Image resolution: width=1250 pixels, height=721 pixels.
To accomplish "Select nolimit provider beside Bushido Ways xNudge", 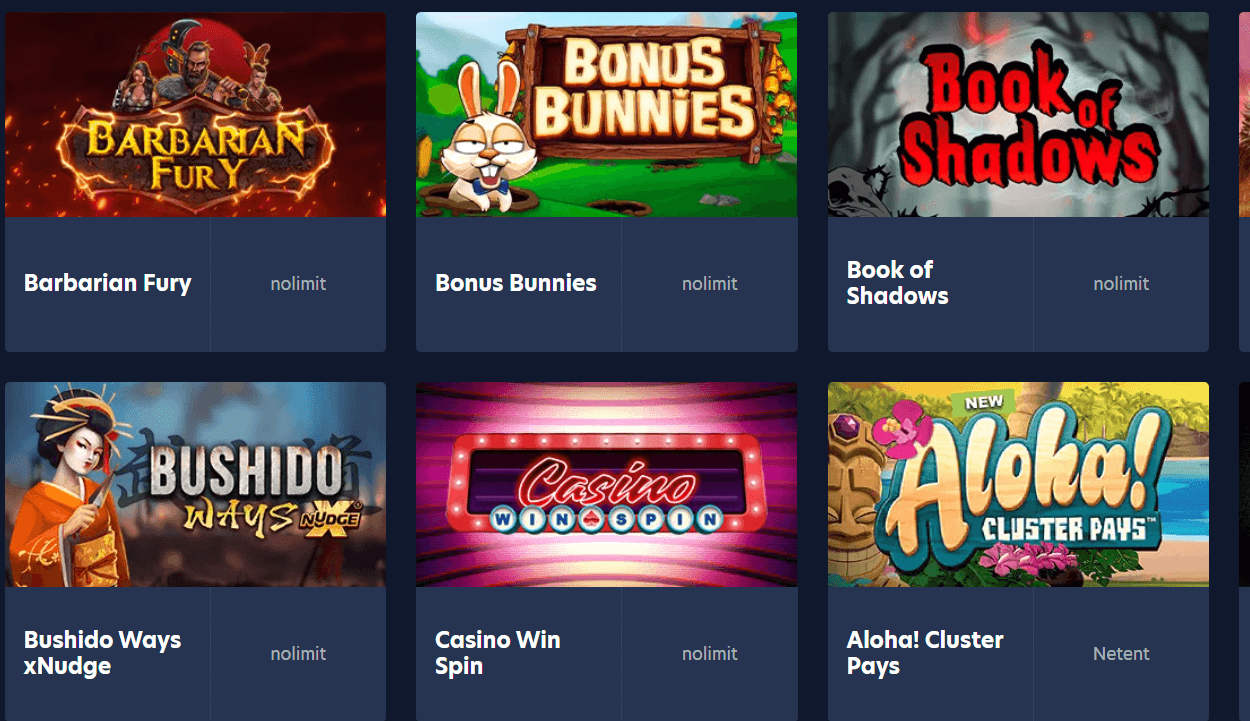I will (298, 654).
